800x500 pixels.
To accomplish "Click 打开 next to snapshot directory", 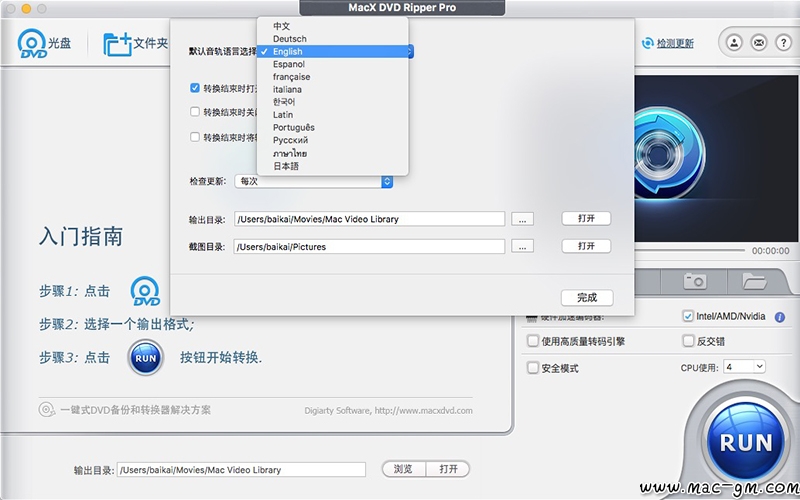I will pos(586,246).
